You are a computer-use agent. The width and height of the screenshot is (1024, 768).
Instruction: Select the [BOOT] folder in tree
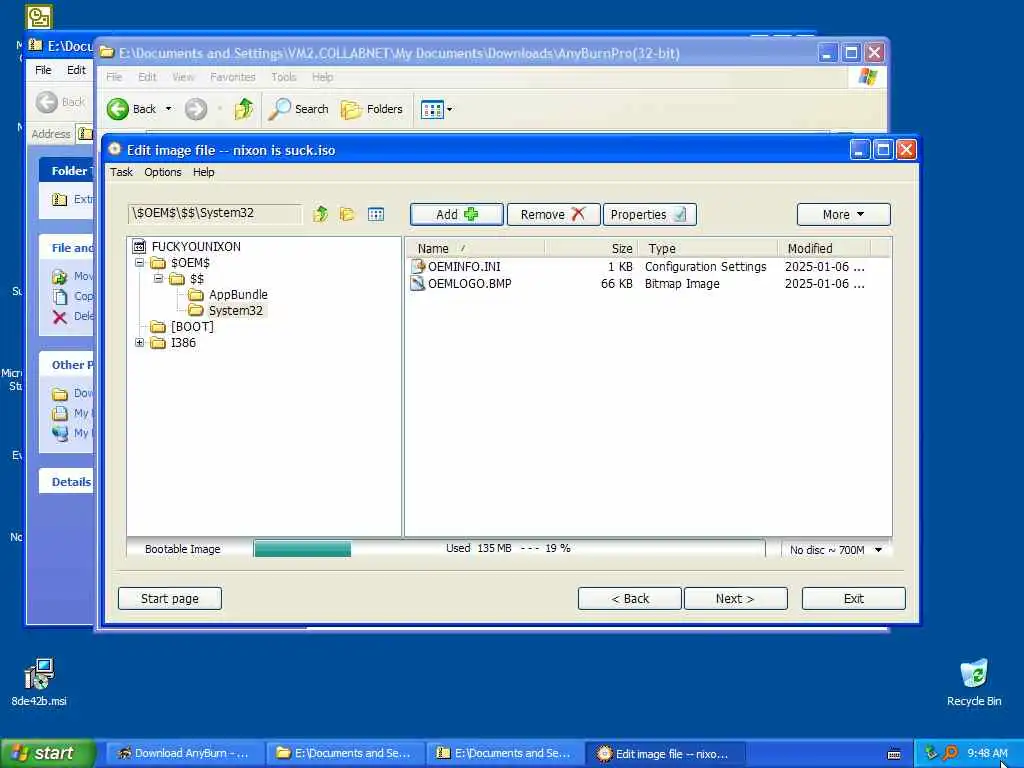(x=192, y=327)
